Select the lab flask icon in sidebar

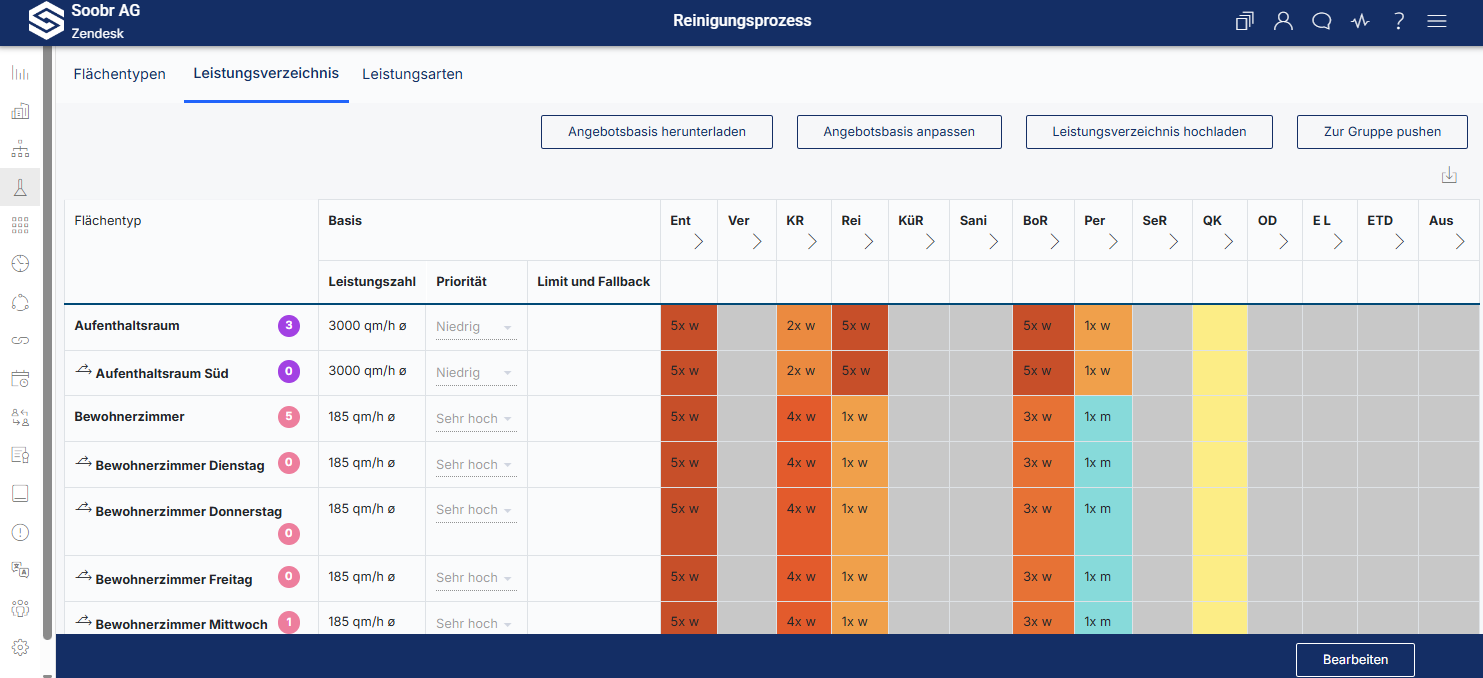[20, 187]
